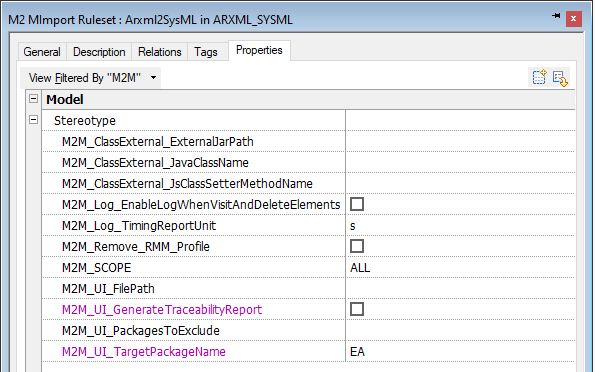Click the import properties icon with arrow
Image resolution: width=595 pixels, height=372 pixels.
tap(560, 78)
